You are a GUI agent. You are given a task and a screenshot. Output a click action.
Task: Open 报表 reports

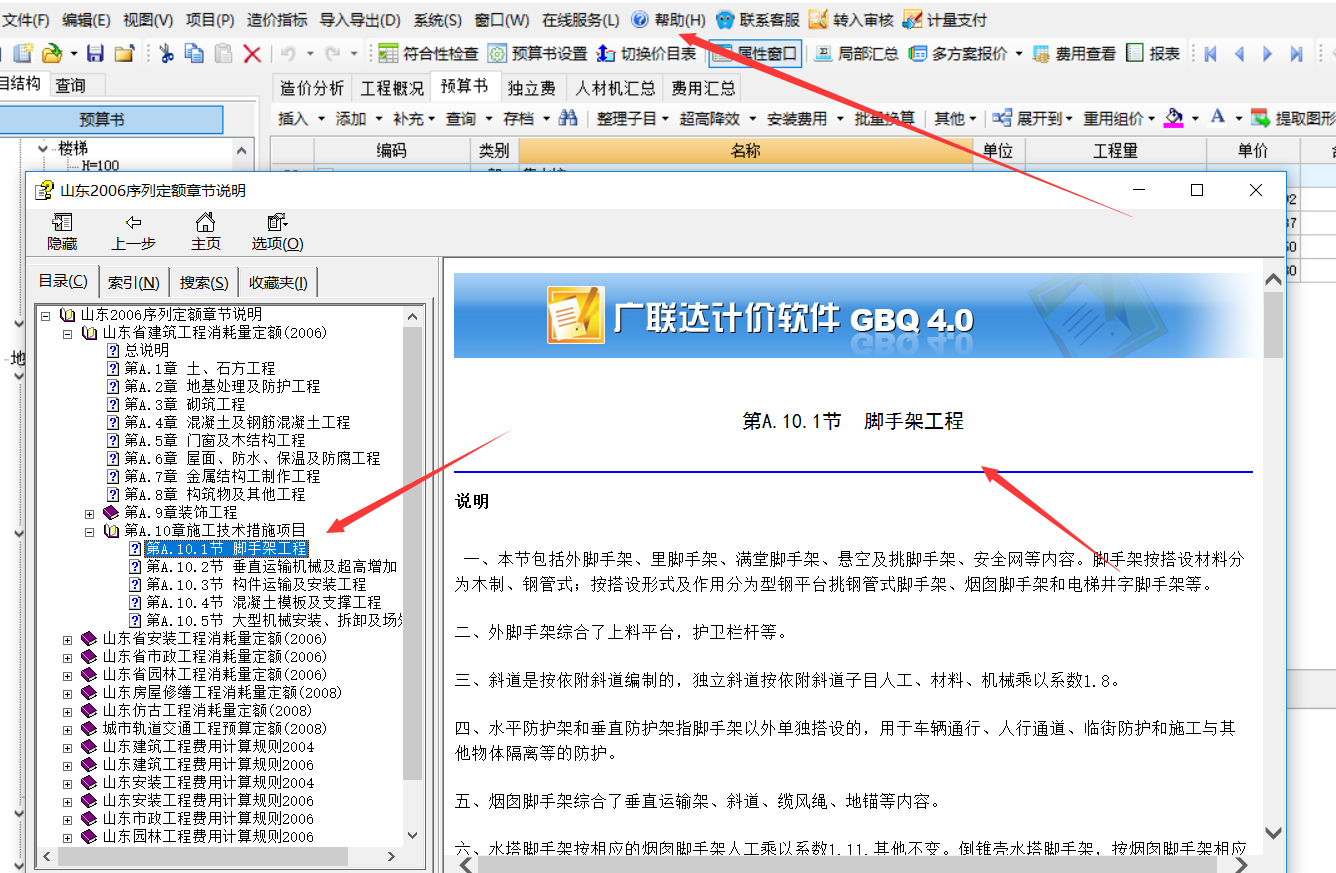1153,54
